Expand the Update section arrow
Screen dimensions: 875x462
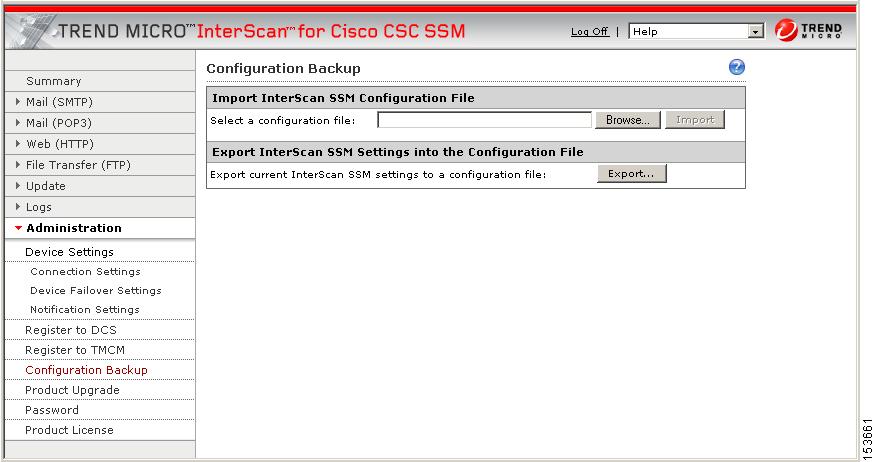[x=18, y=186]
